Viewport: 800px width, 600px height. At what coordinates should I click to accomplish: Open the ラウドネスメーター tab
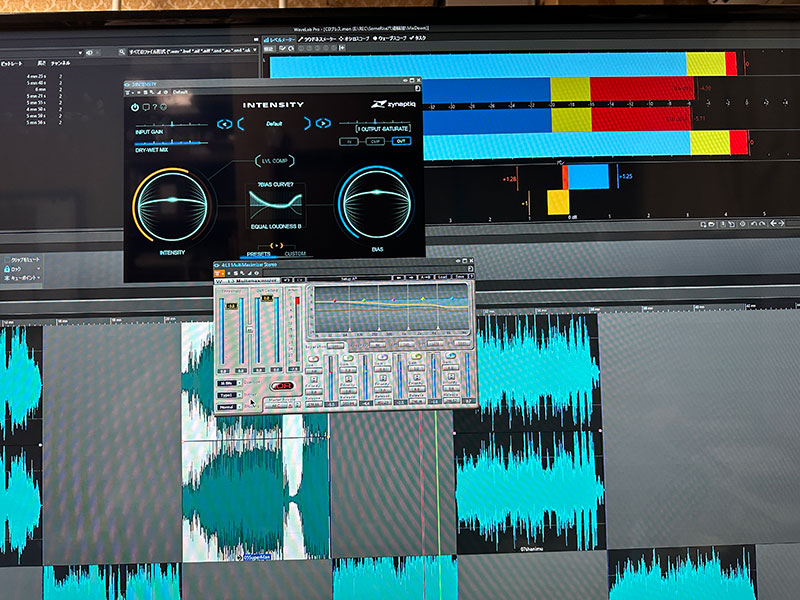coord(317,39)
